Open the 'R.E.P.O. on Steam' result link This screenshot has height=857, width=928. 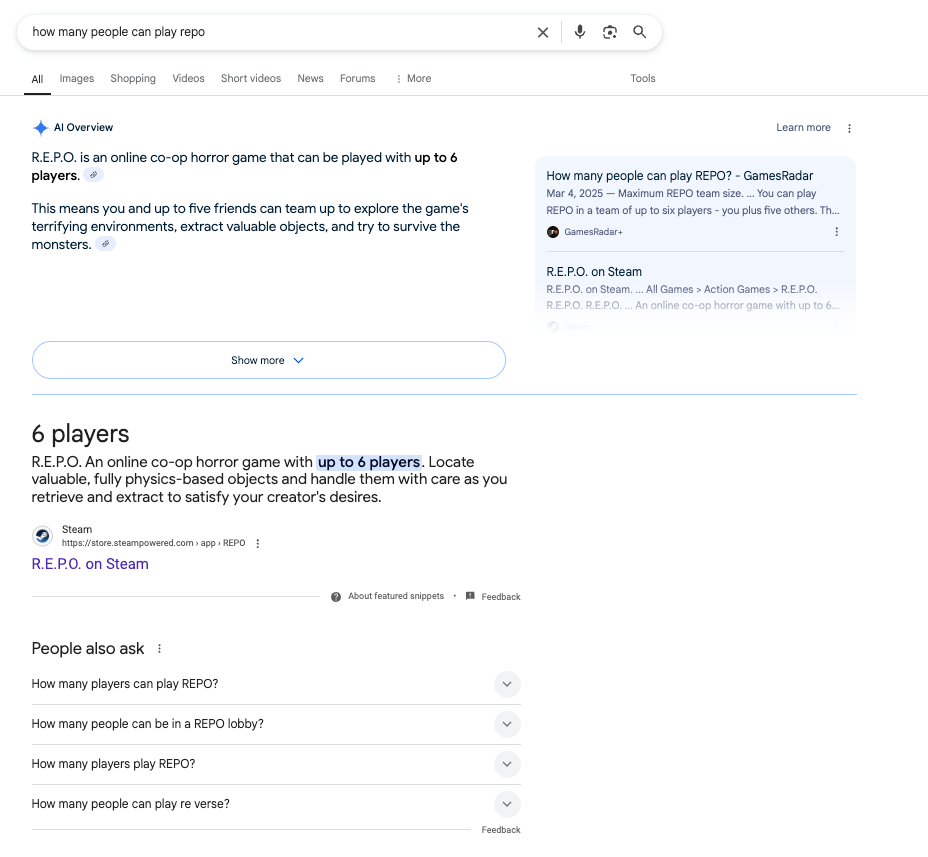point(90,564)
